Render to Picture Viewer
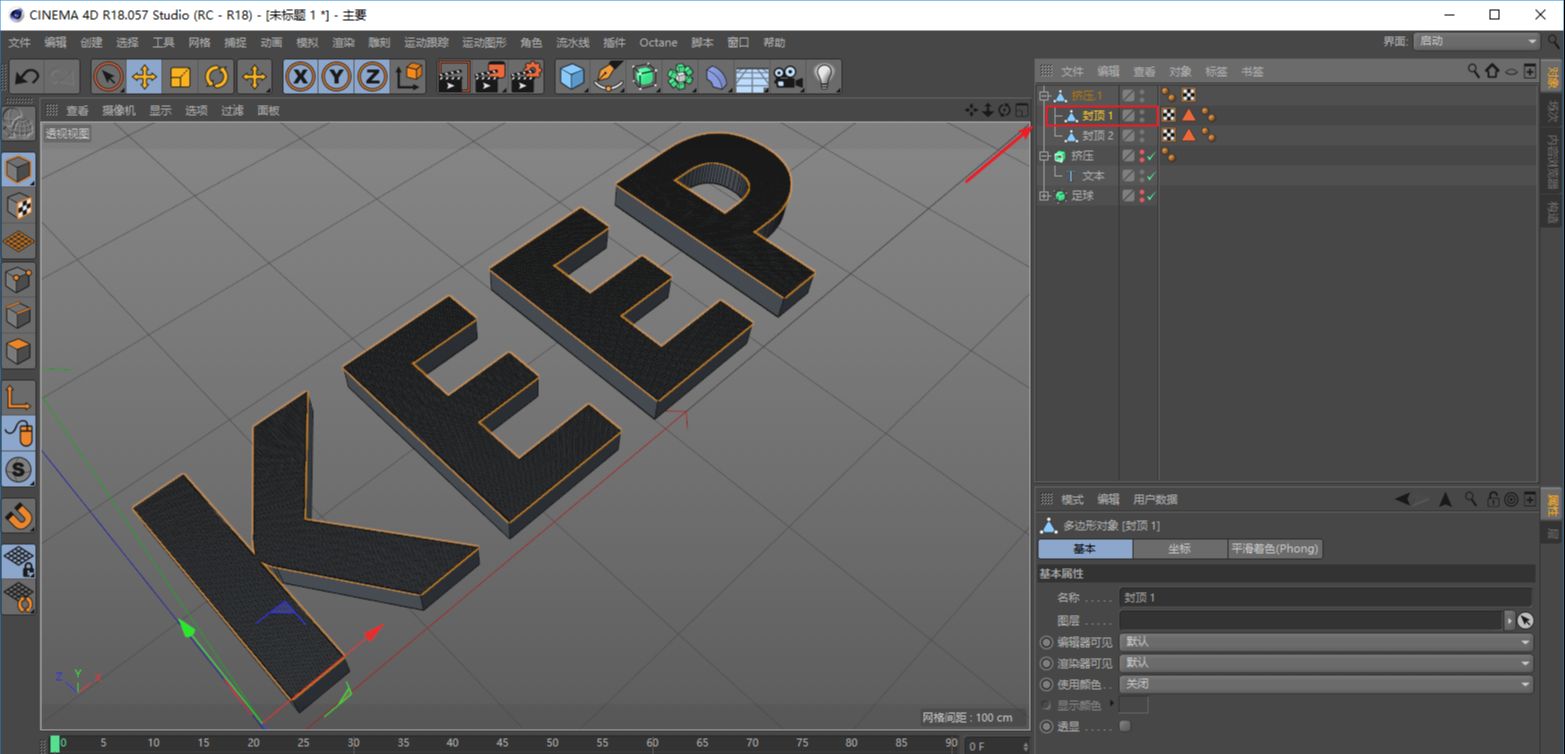The width and height of the screenshot is (1565, 754). tap(490, 77)
